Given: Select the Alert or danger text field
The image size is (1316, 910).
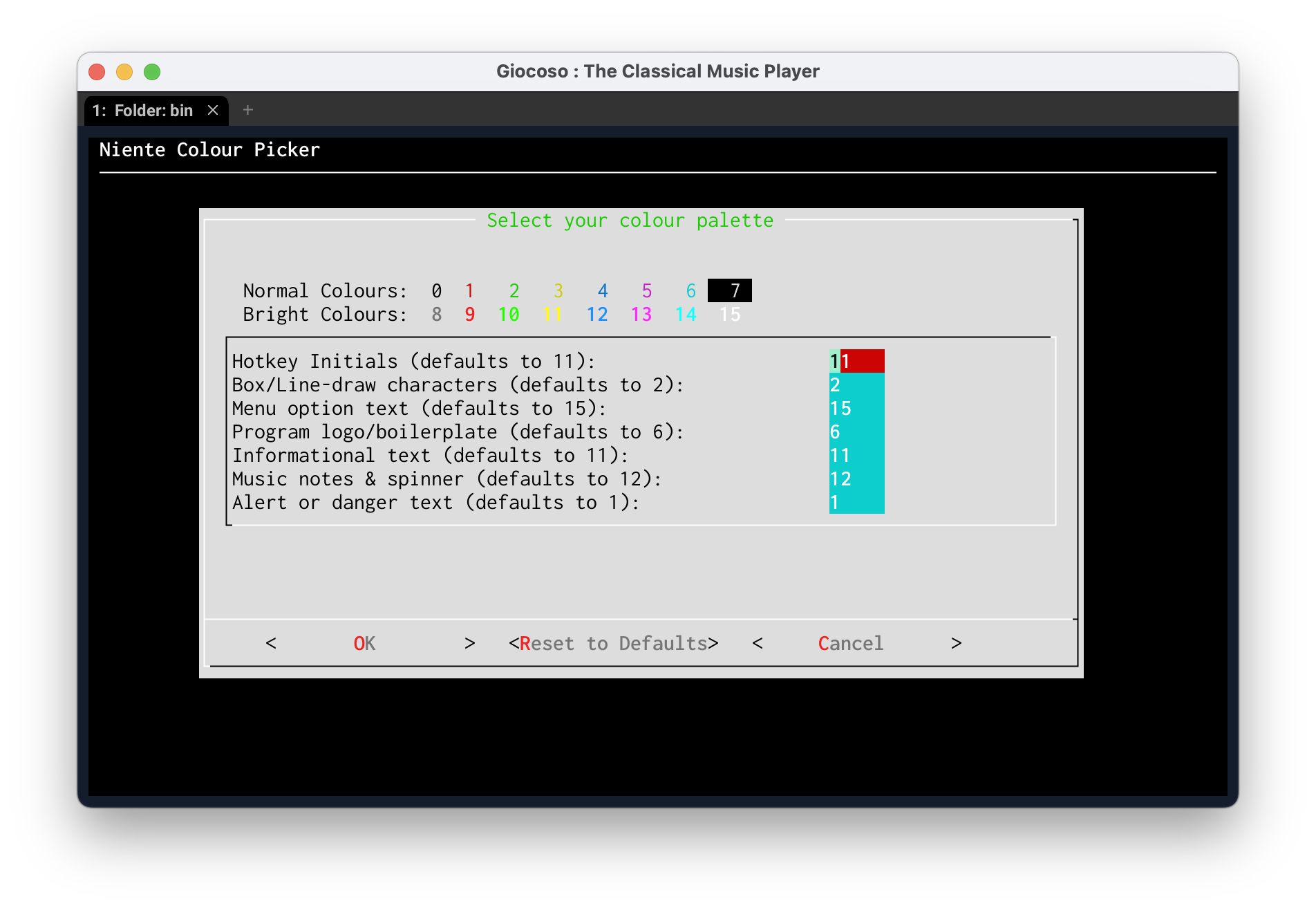Looking at the screenshot, I should (856, 503).
